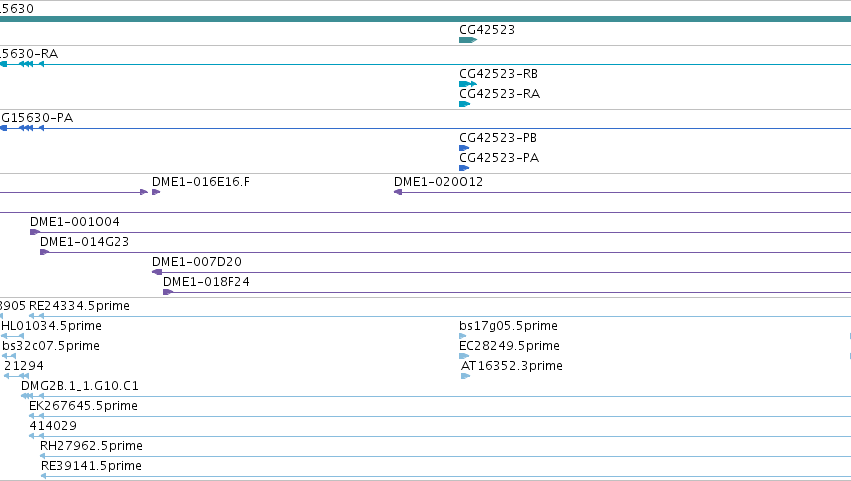Image resolution: width=851 pixels, height=481 pixels.
Task: Click the DME1-020O12 feature label
Action: point(438,182)
